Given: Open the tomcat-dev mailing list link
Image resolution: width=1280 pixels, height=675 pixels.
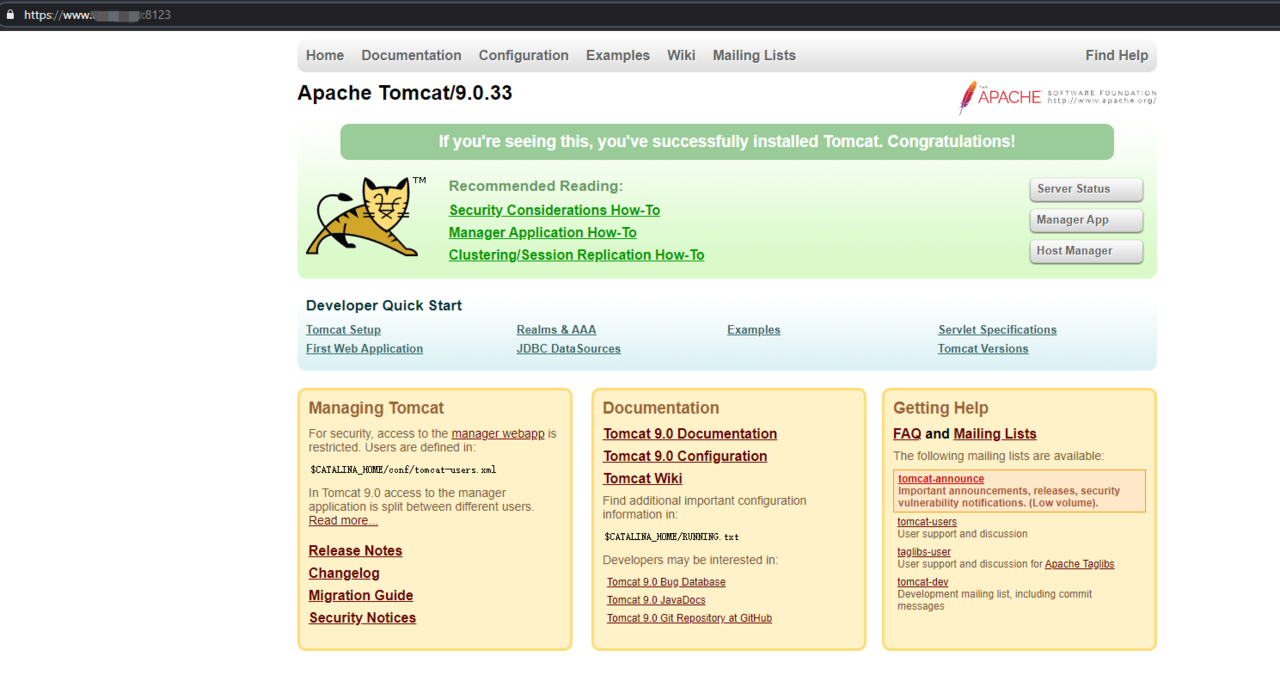Looking at the screenshot, I should click(923, 582).
